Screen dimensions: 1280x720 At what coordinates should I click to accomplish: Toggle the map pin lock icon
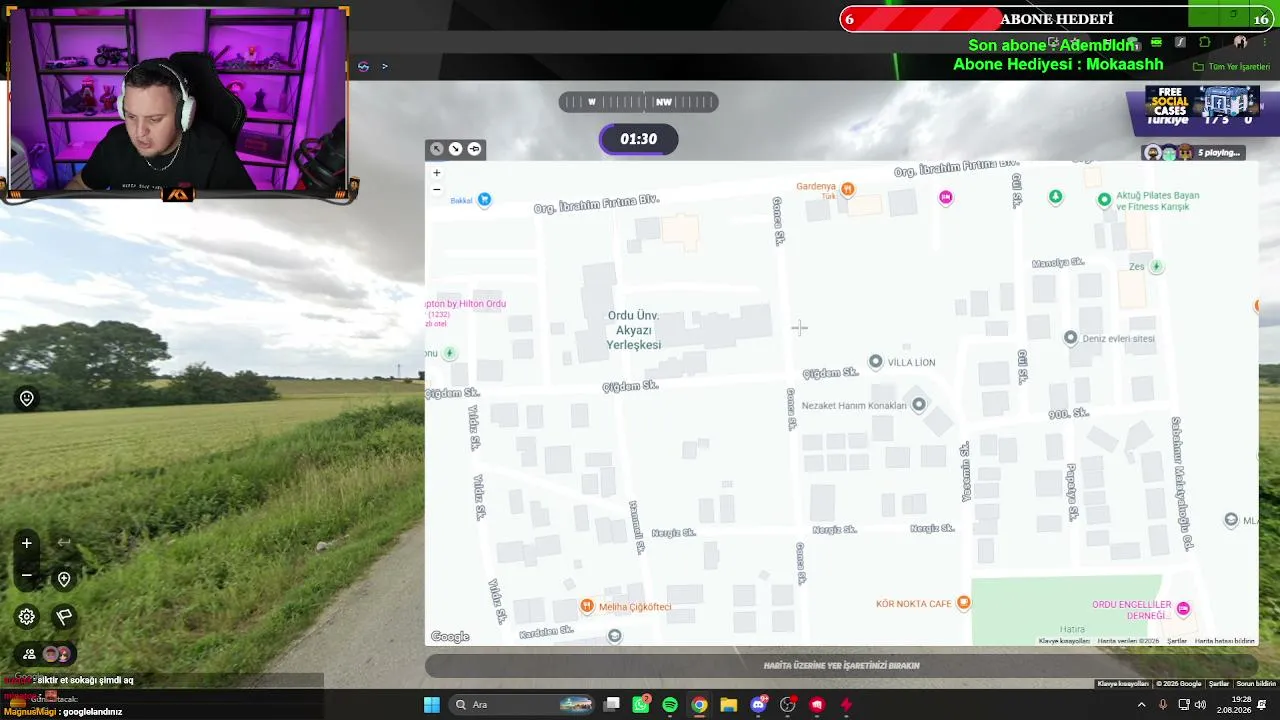pos(474,149)
